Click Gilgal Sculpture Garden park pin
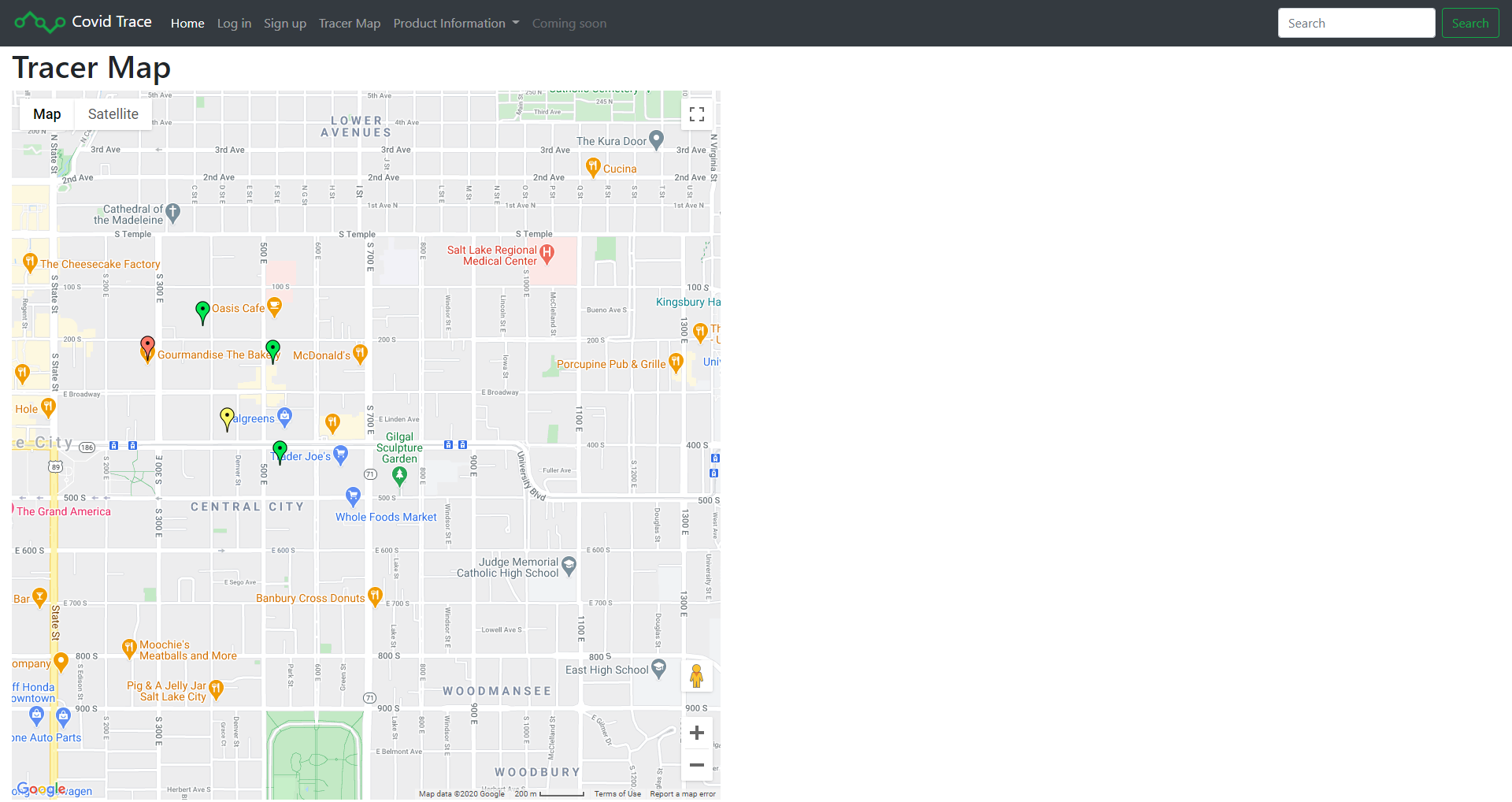The width and height of the screenshot is (1512, 802). pyautogui.click(x=399, y=476)
